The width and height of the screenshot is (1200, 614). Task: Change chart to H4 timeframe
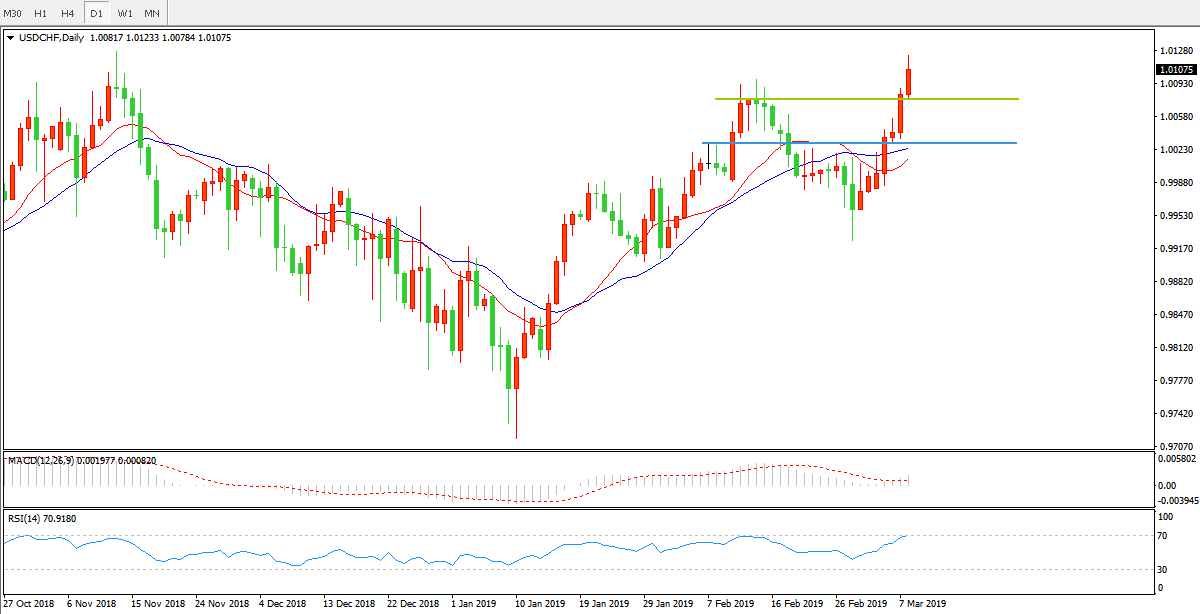click(68, 13)
